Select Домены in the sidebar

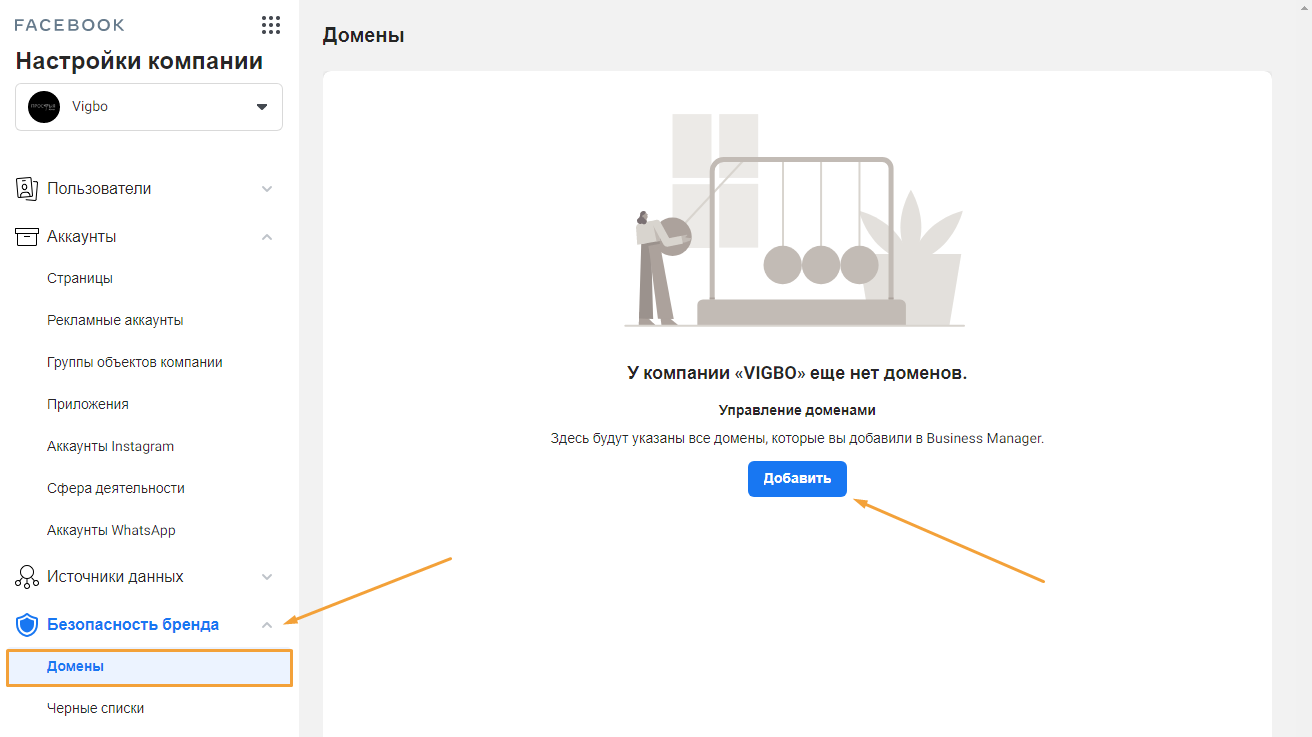click(149, 667)
